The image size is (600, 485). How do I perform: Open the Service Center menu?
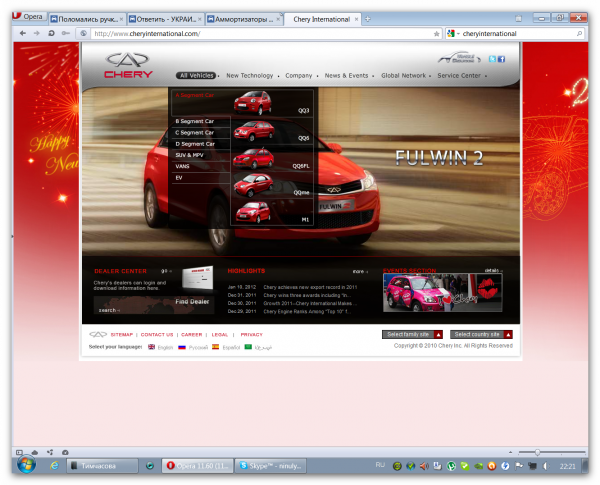(x=459, y=75)
